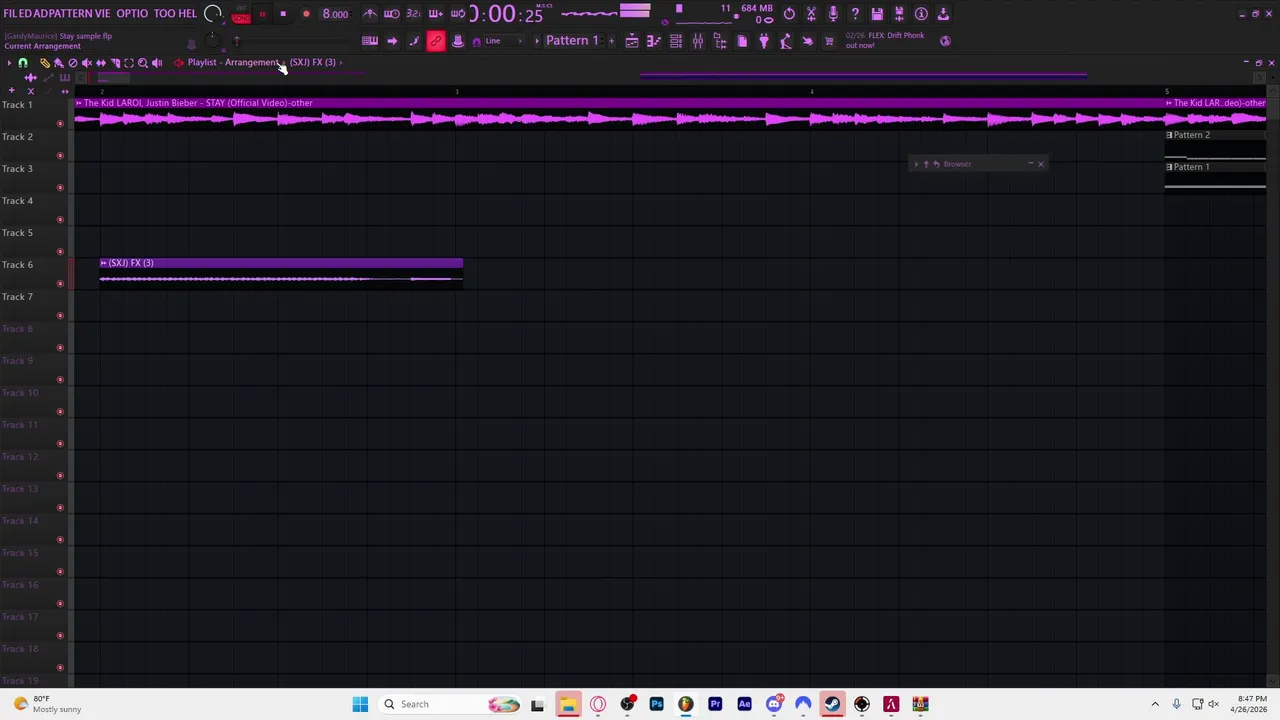Select the zoom tool in playlist
The width and height of the screenshot is (1280, 720).
click(143, 62)
